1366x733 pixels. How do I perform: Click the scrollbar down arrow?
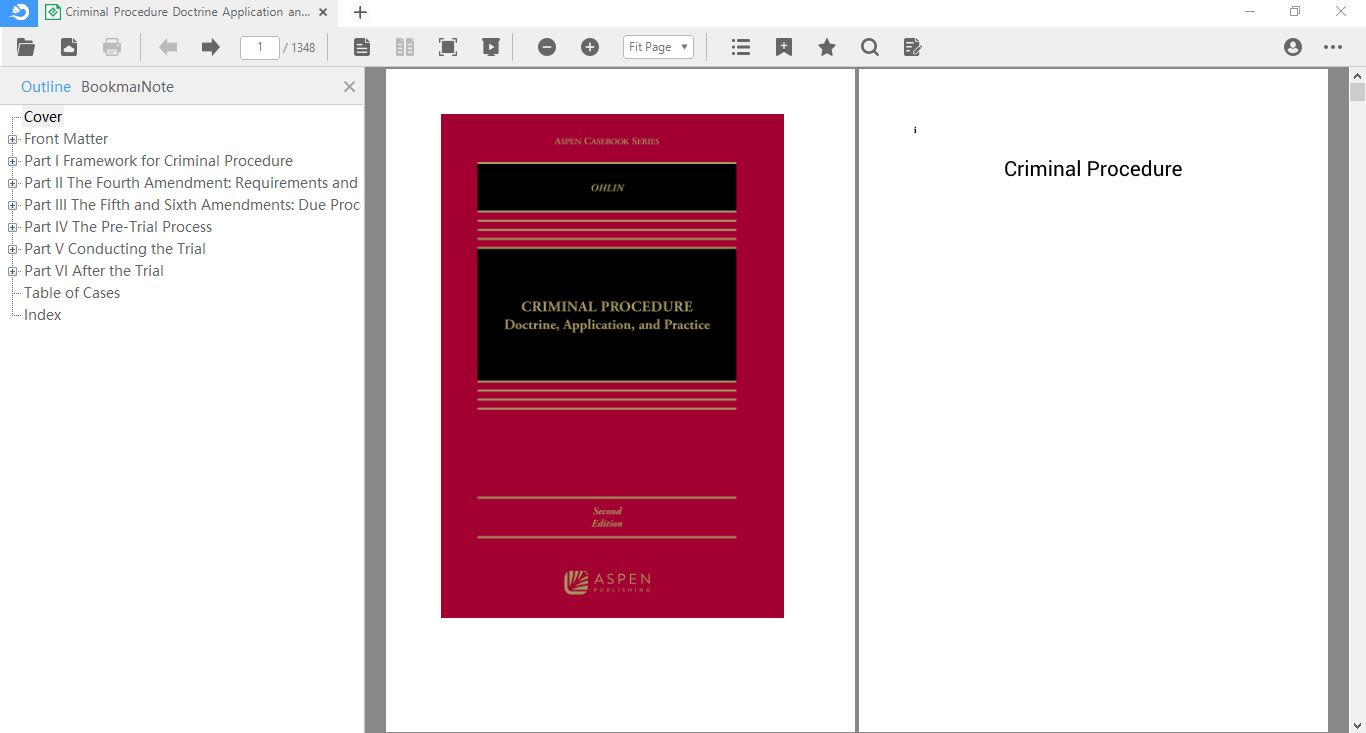[x=1357, y=725]
